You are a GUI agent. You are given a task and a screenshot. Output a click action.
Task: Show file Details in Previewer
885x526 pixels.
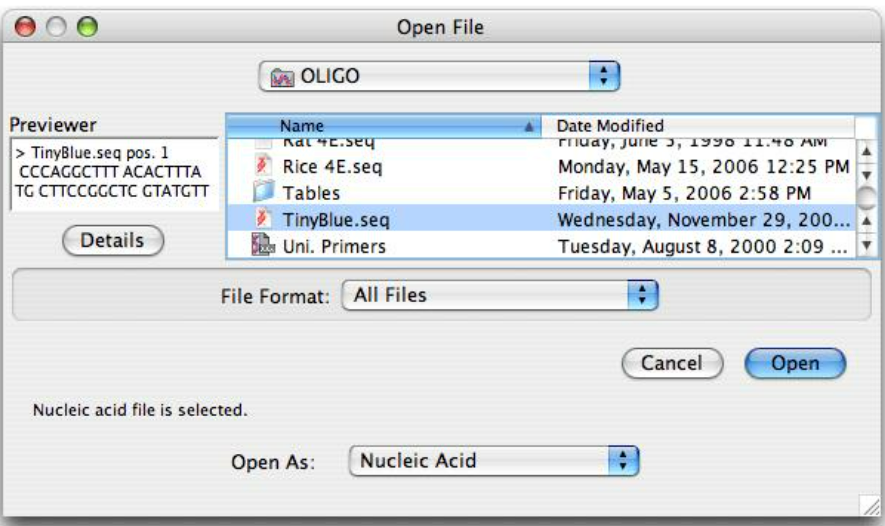click(x=113, y=240)
